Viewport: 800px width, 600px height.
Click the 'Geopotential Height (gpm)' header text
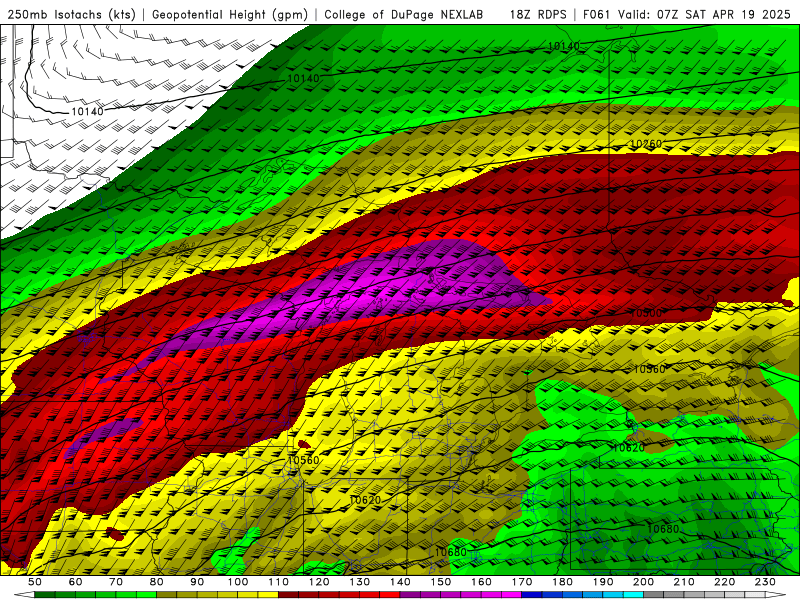pos(230,14)
